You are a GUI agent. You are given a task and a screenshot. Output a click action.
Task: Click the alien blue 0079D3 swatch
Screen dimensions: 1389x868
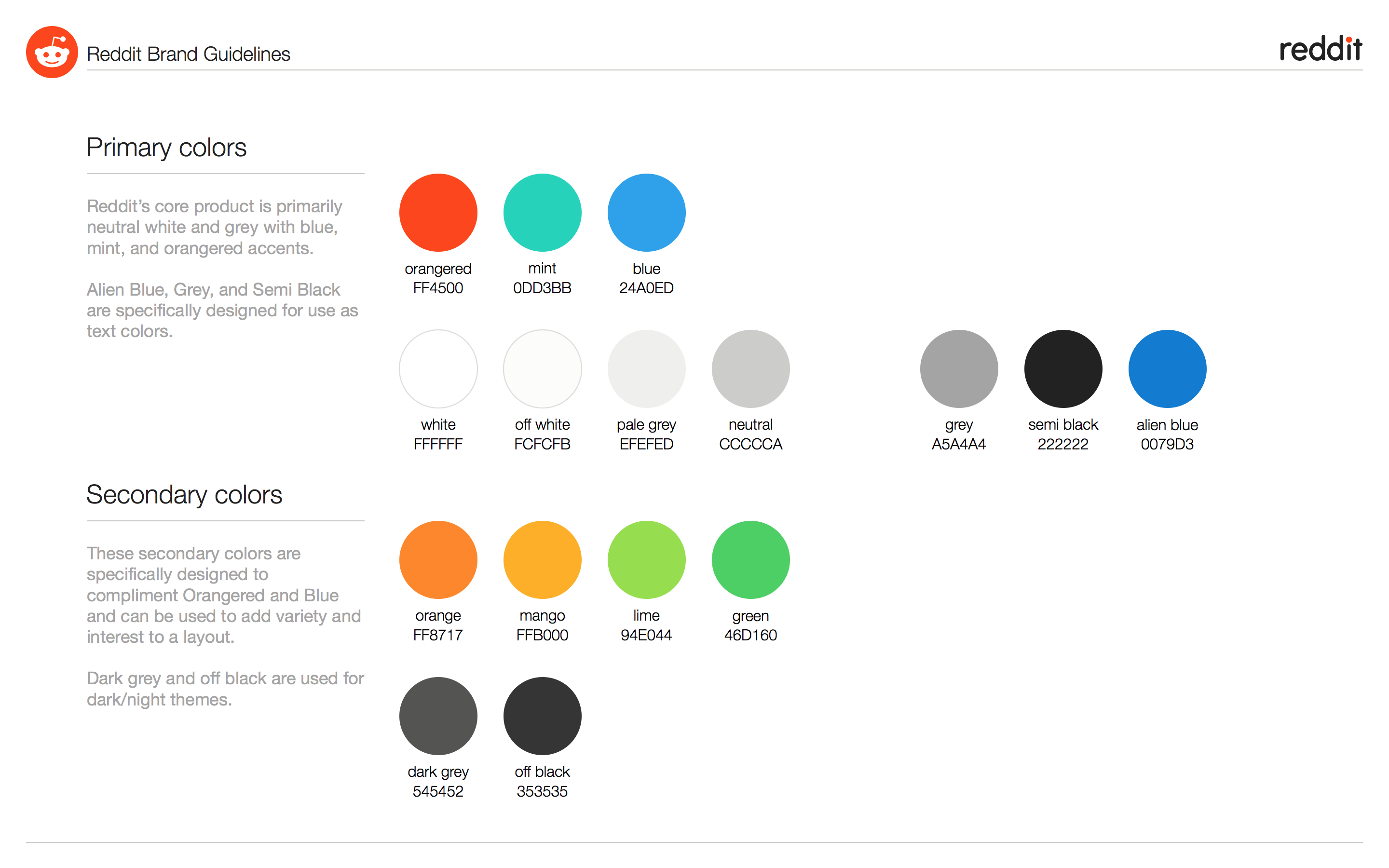1167,368
